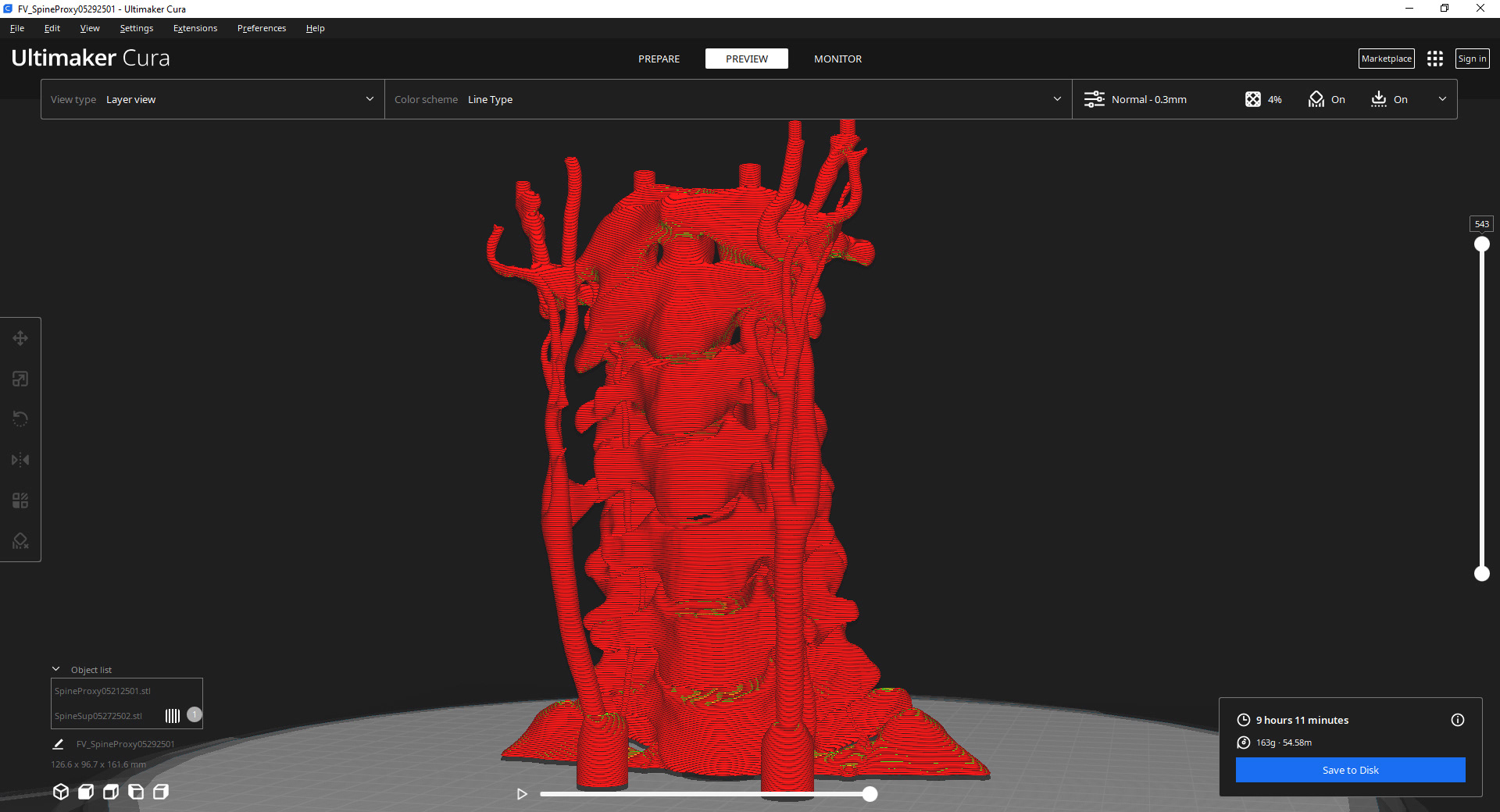This screenshot has width=1500, height=812.
Task: Play the layer simulation
Action: (522, 794)
